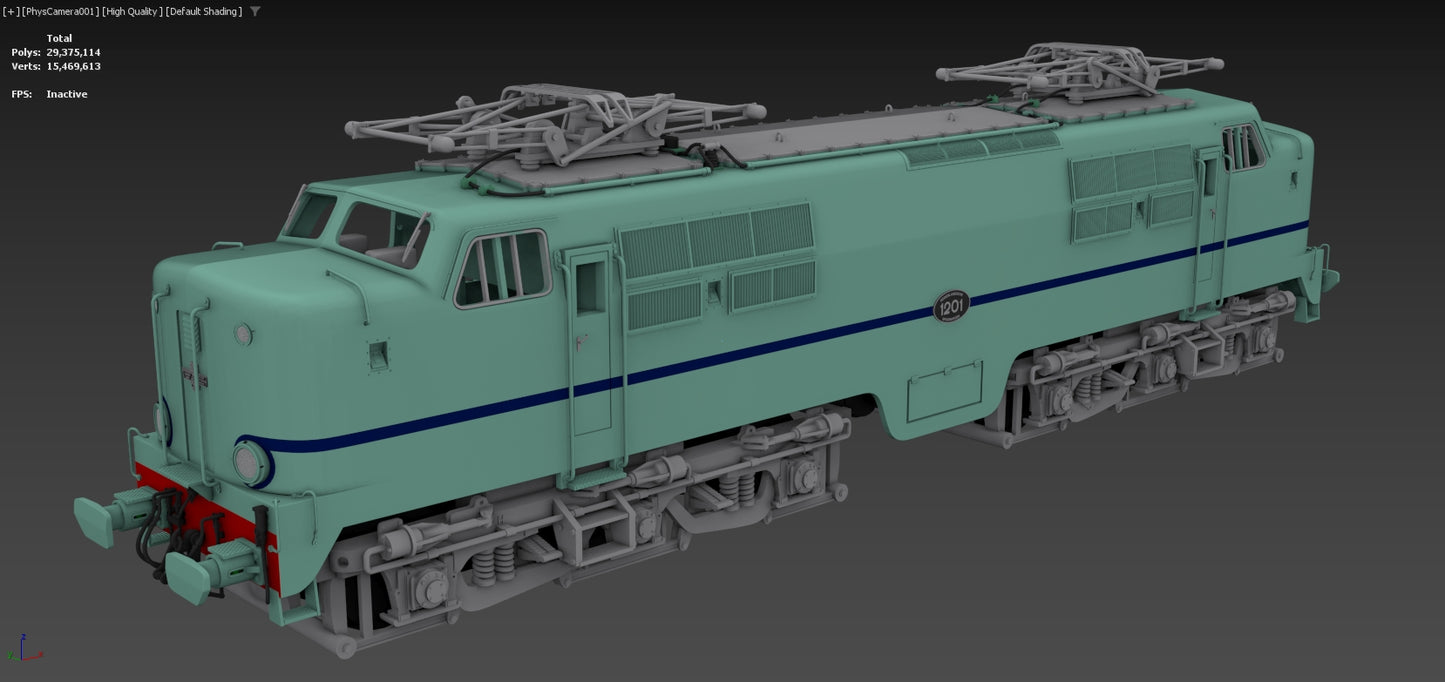
Task: Click the green Y axis label
Action: pos(10,655)
